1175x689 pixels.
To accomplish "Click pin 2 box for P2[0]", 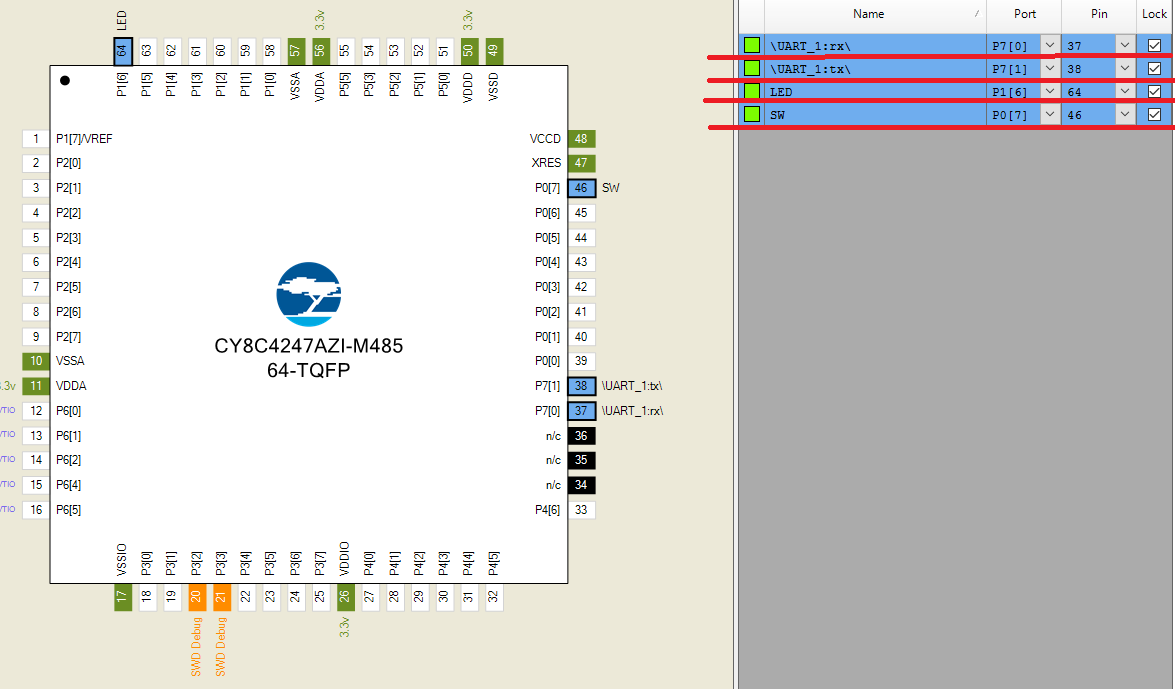I will [35, 163].
